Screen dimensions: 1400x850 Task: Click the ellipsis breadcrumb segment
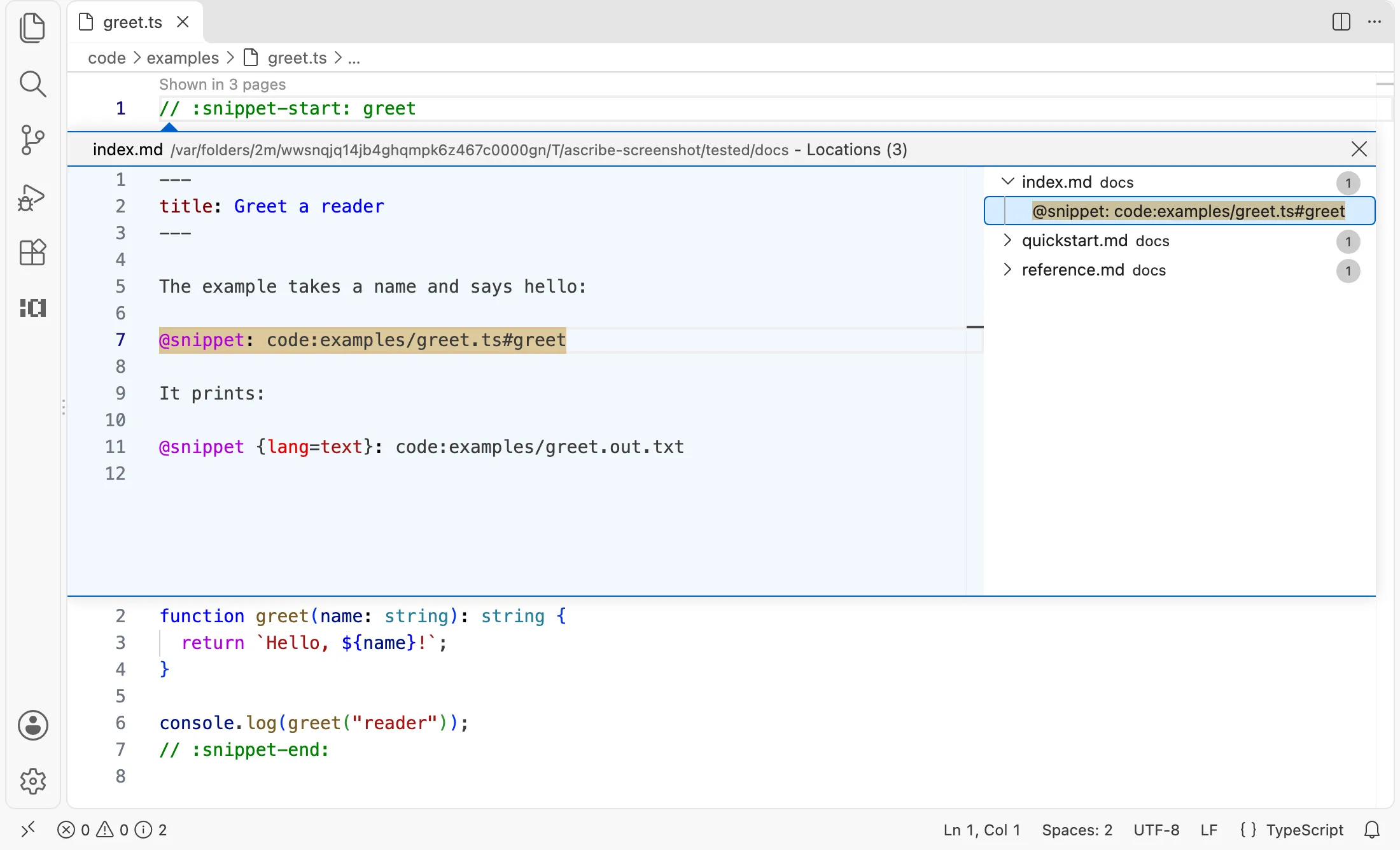tap(354, 58)
